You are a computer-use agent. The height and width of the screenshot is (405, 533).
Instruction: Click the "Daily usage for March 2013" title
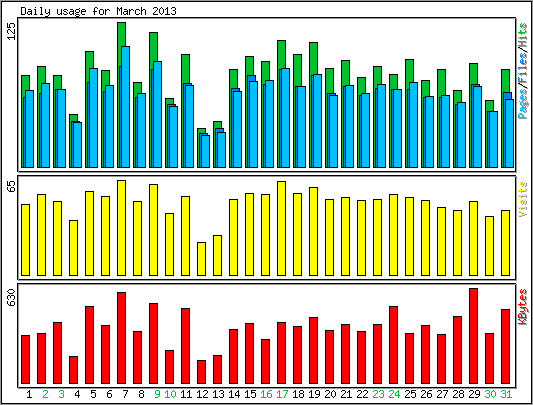point(99,12)
